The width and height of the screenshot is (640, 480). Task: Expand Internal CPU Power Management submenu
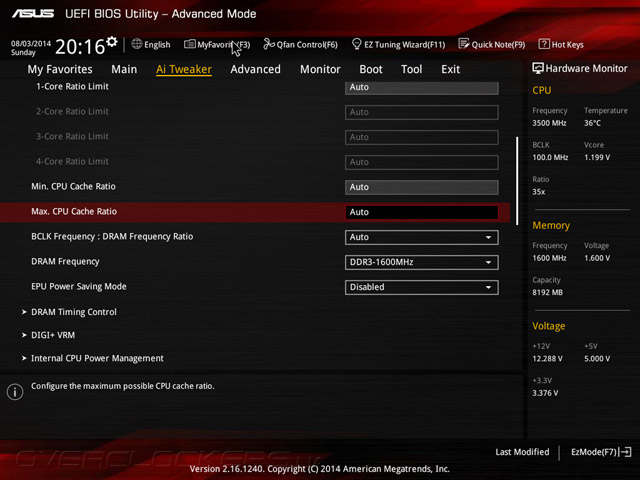[x=97, y=358]
